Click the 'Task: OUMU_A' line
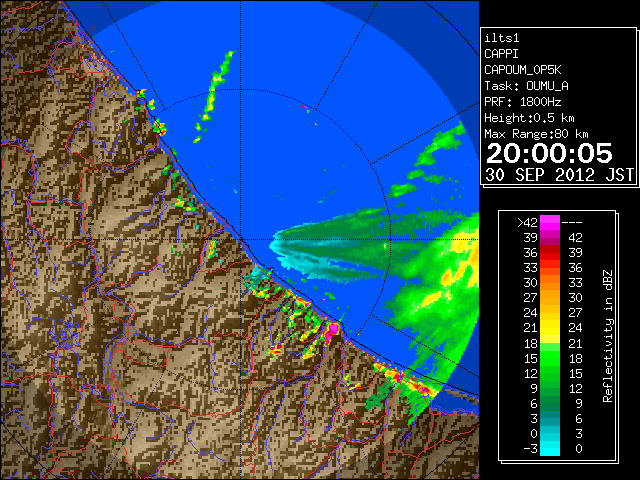 pos(526,86)
